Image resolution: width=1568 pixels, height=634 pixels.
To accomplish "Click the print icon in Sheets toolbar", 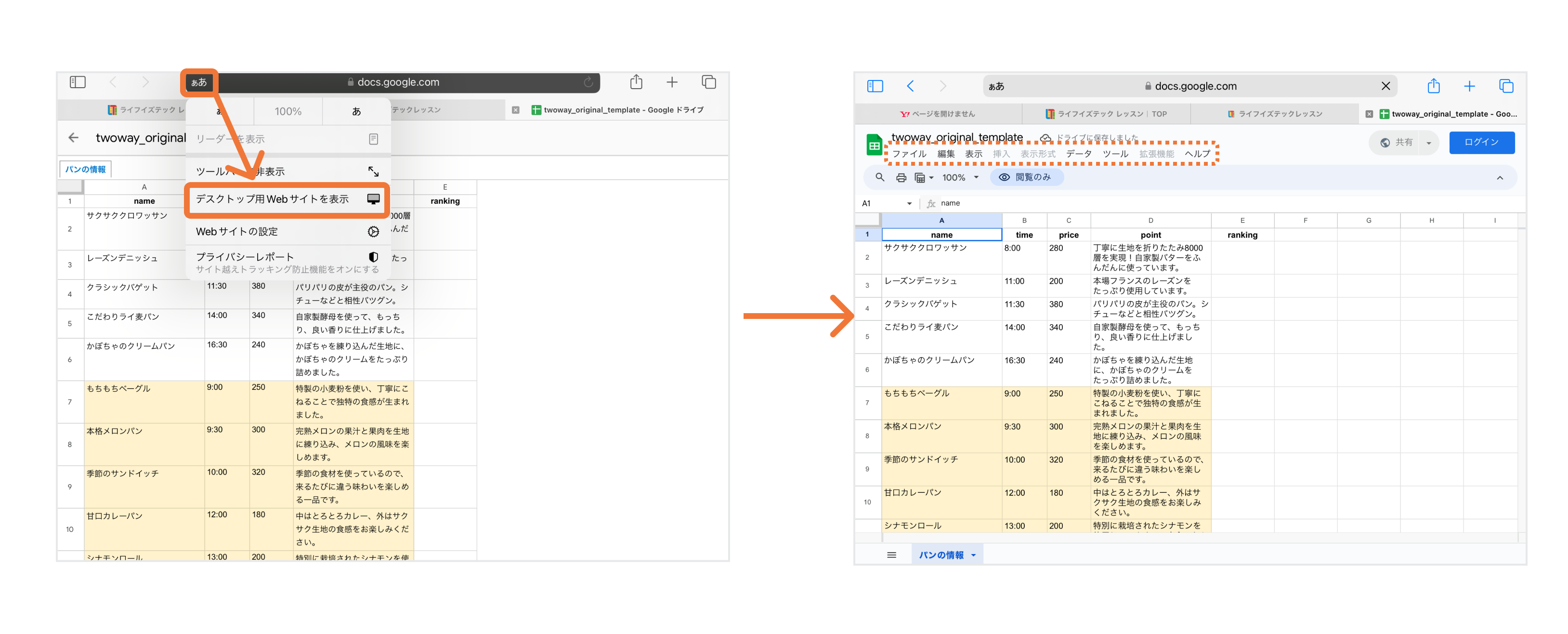I will pos(901,178).
